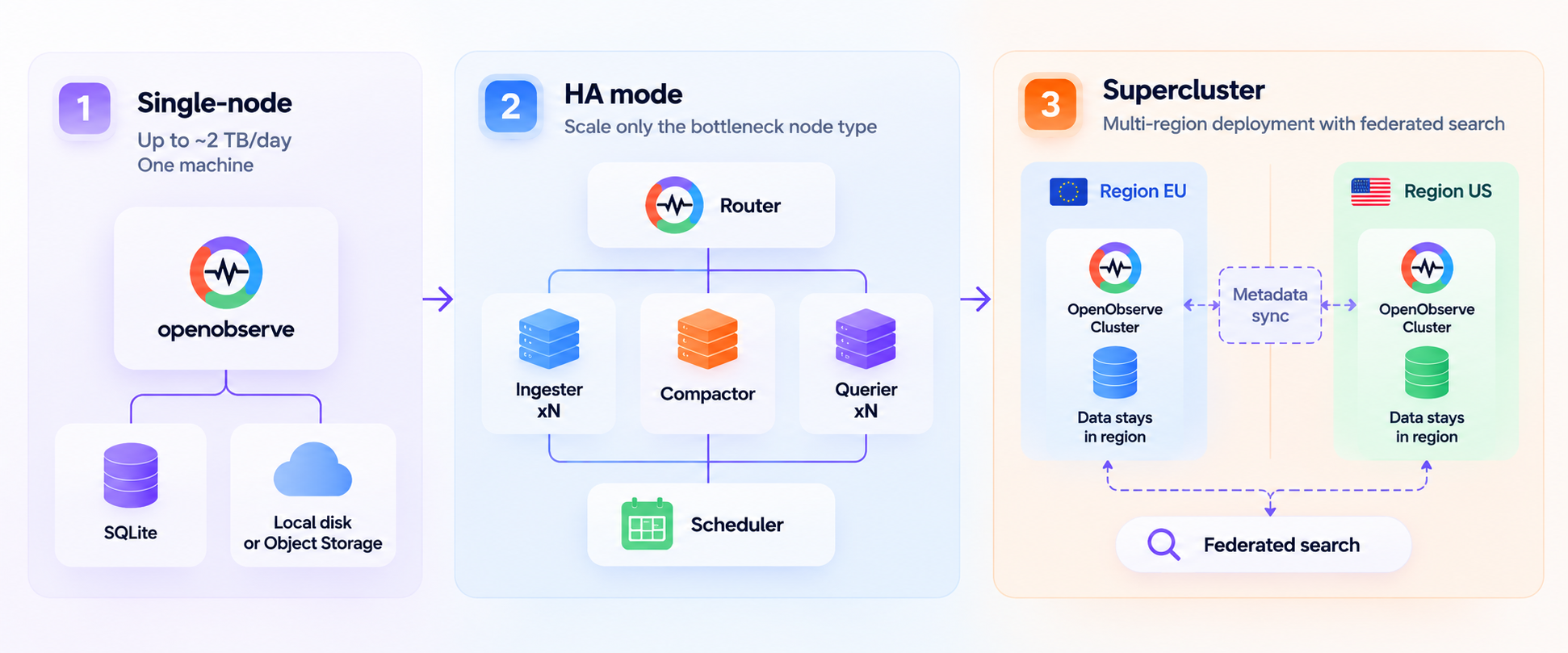Image resolution: width=1568 pixels, height=653 pixels.
Task: Select the green database icon in Region US
Action: click(x=1427, y=373)
